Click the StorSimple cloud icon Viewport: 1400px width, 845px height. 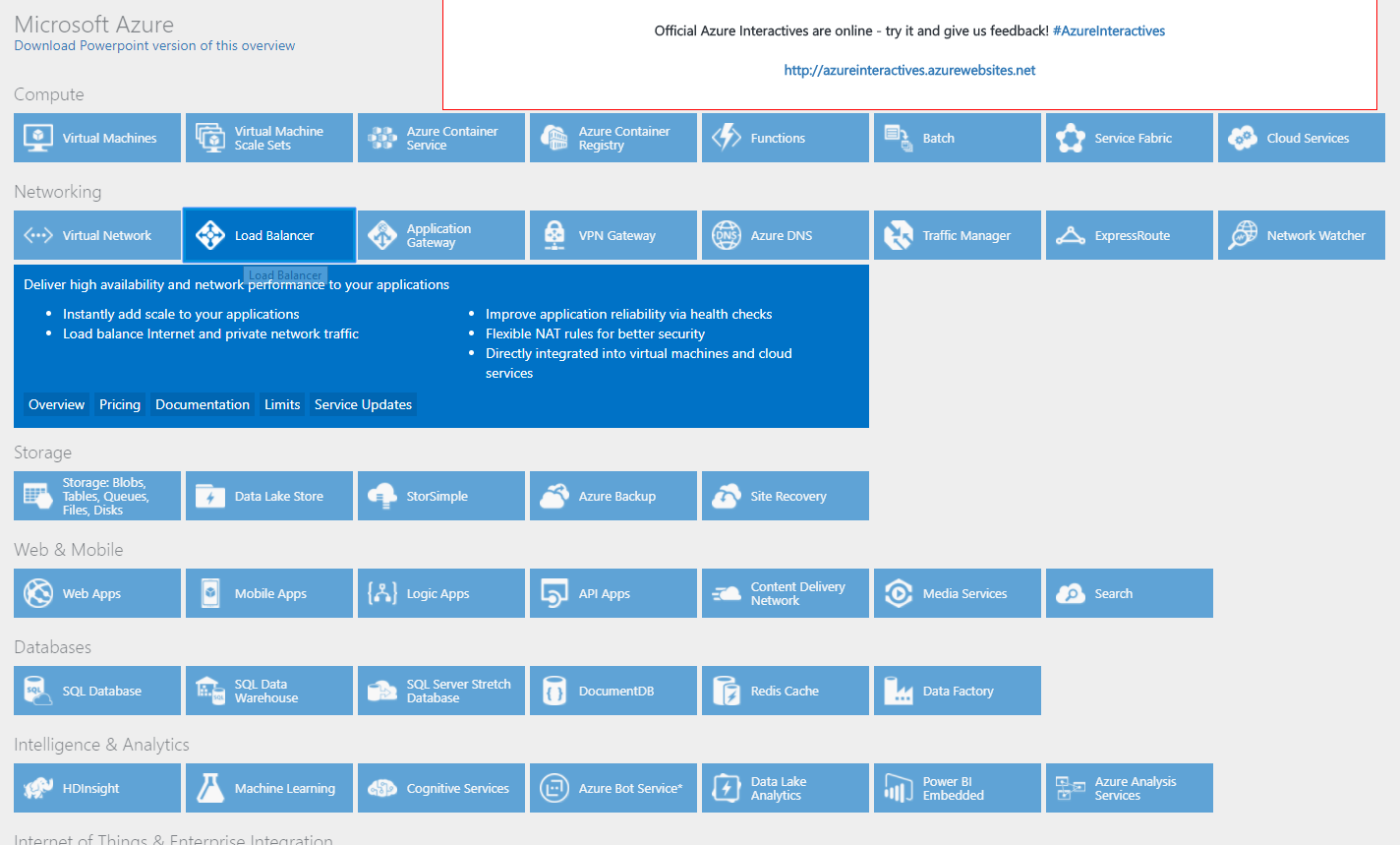(x=382, y=496)
